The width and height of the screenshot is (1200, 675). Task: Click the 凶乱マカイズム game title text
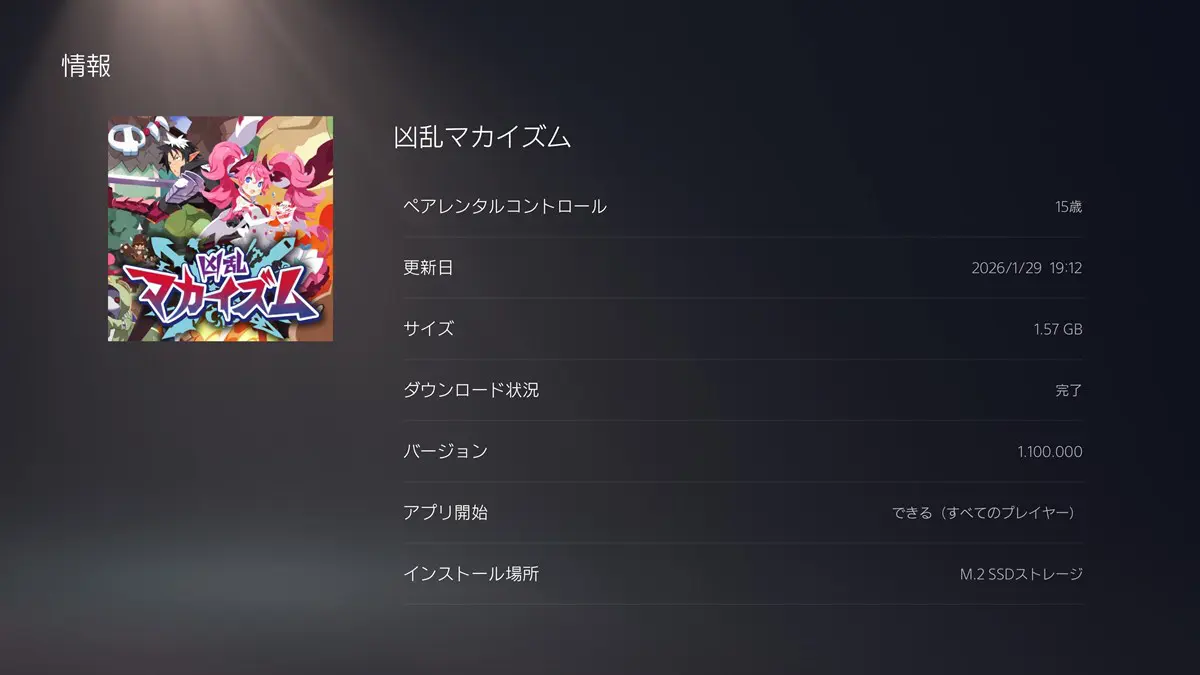coord(483,138)
